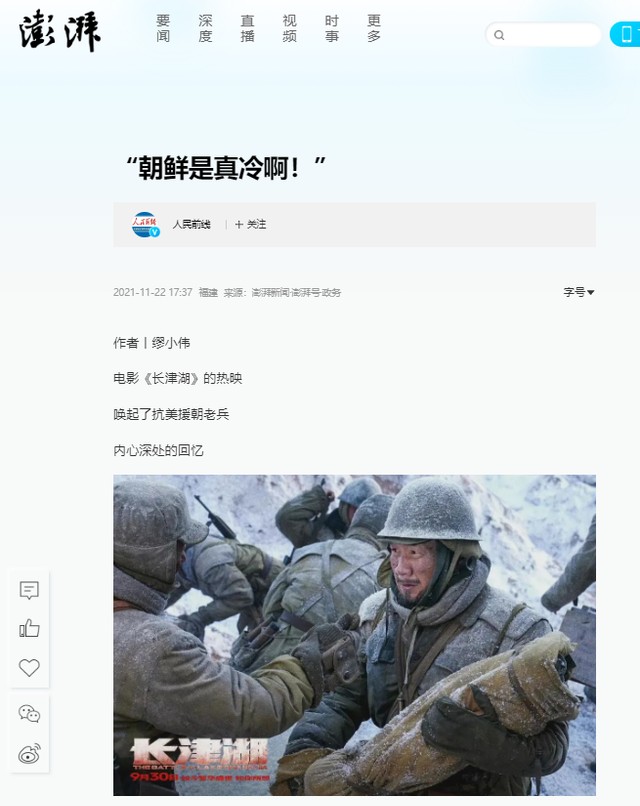Toggle the heart favorite icon

29,667
